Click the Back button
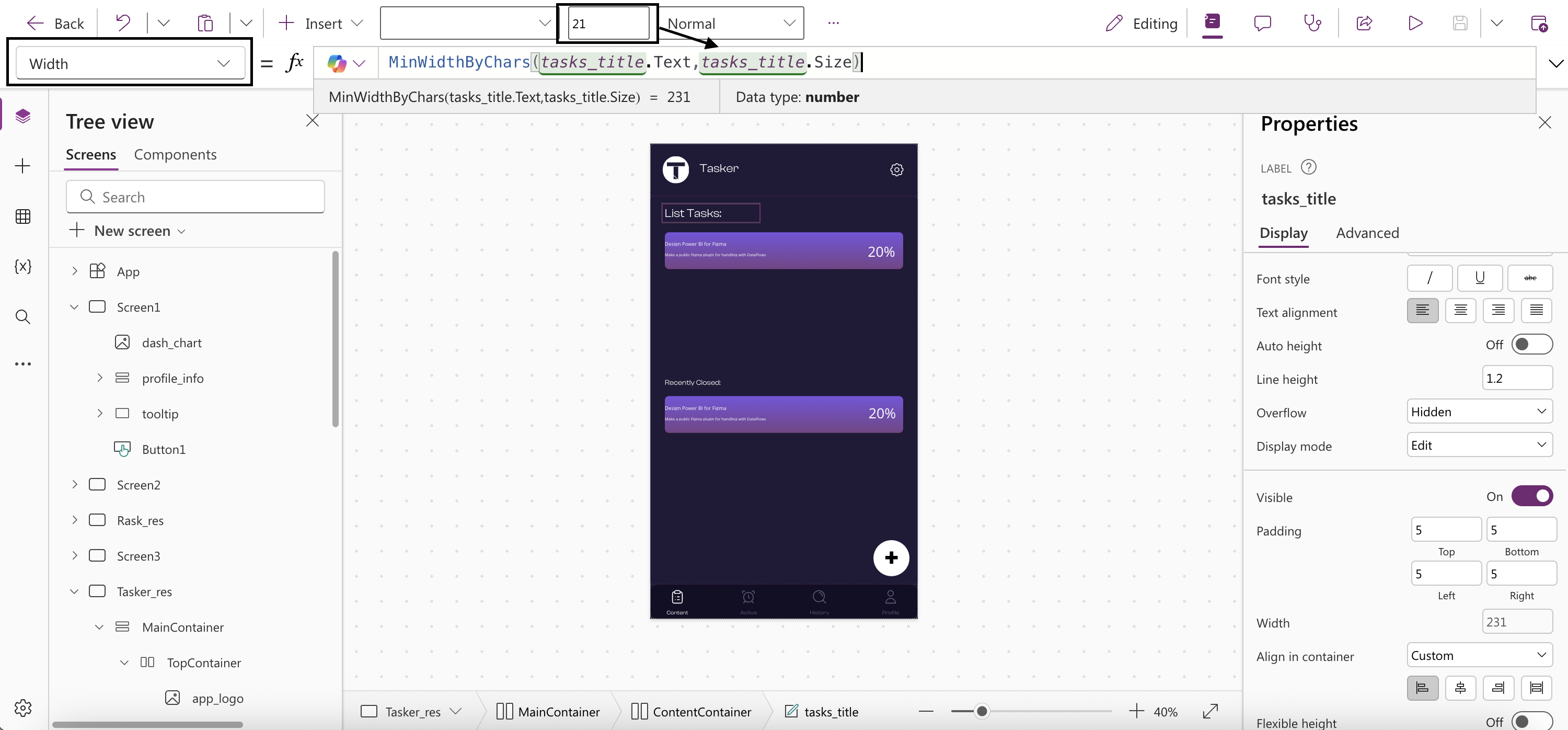Image resolution: width=1568 pixels, height=730 pixels. (x=55, y=23)
